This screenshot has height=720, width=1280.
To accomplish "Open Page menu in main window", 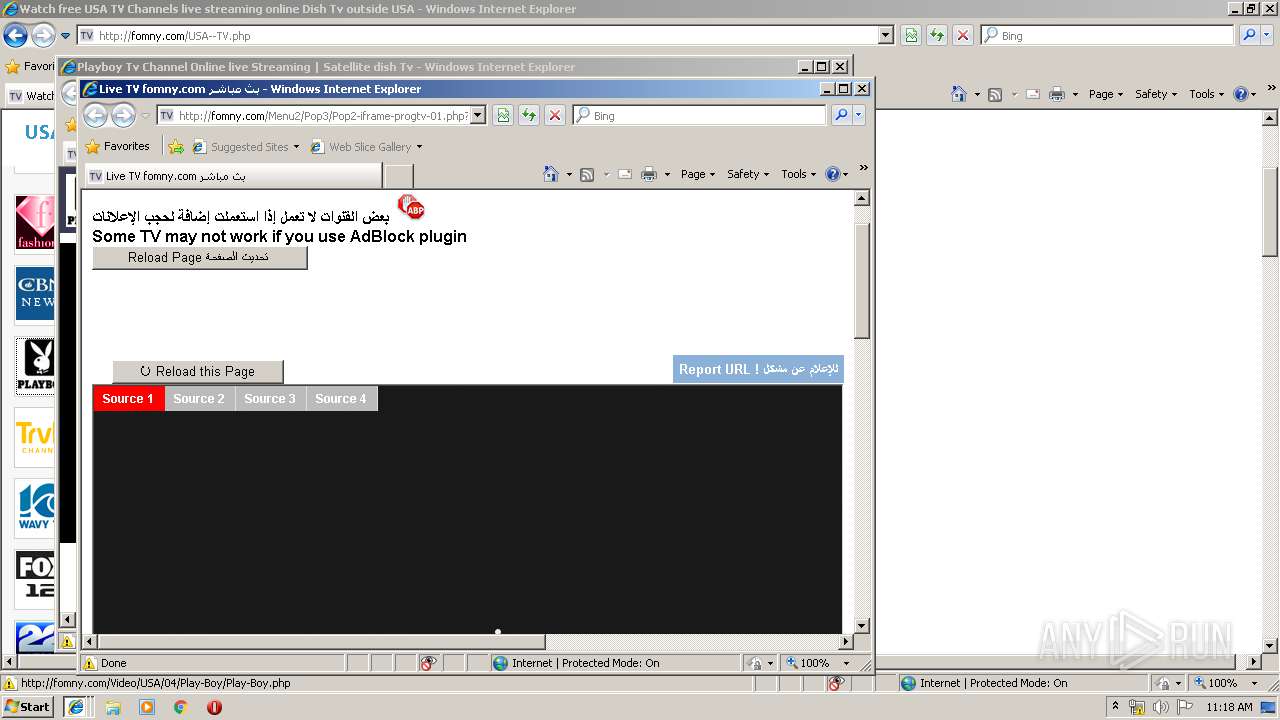I will pyautogui.click(x=1106, y=94).
